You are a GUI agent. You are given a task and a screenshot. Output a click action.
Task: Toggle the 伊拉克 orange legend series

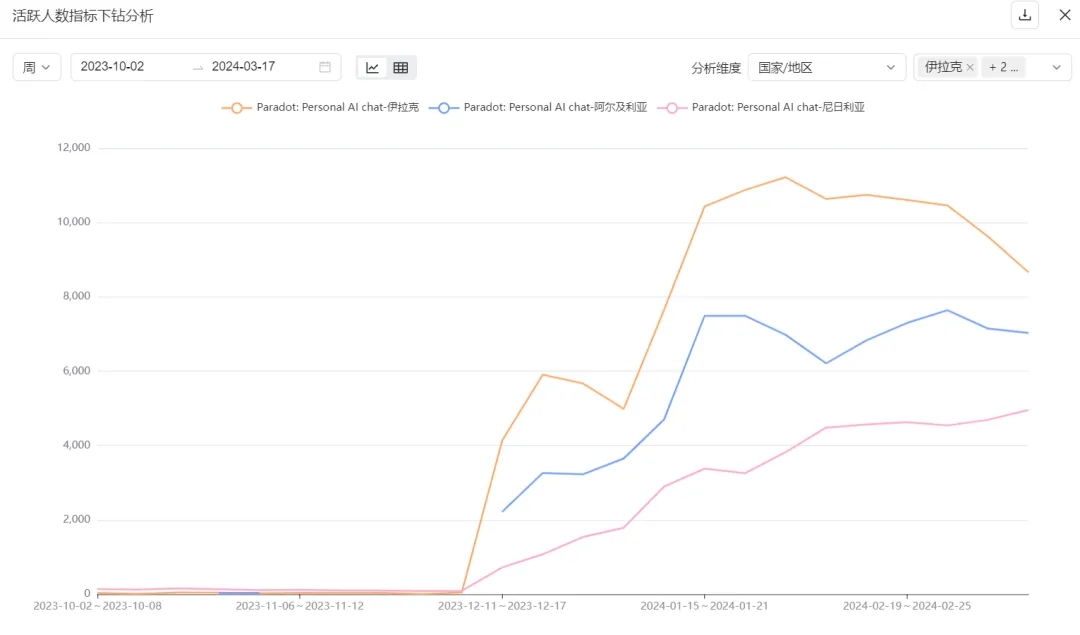pos(320,107)
